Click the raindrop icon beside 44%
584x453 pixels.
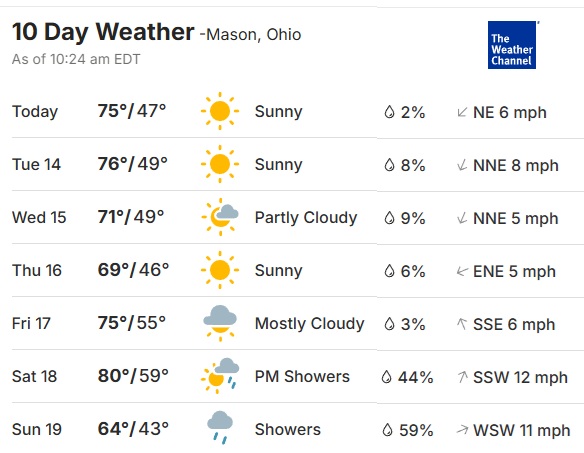(x=387, y=377)
